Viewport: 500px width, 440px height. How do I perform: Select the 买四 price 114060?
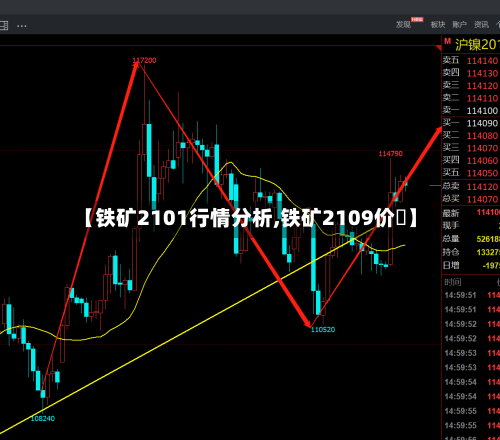click(x=482, y=161)
